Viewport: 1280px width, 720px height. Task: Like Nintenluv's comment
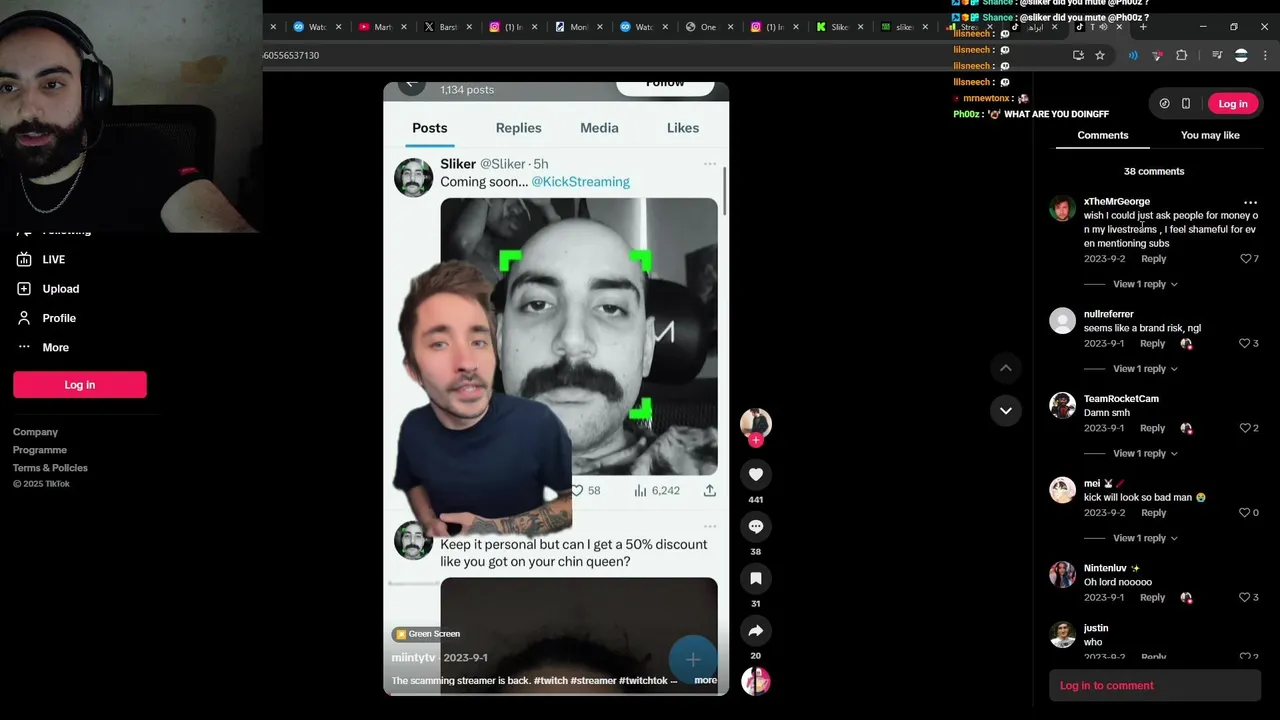coord(1246,597)
